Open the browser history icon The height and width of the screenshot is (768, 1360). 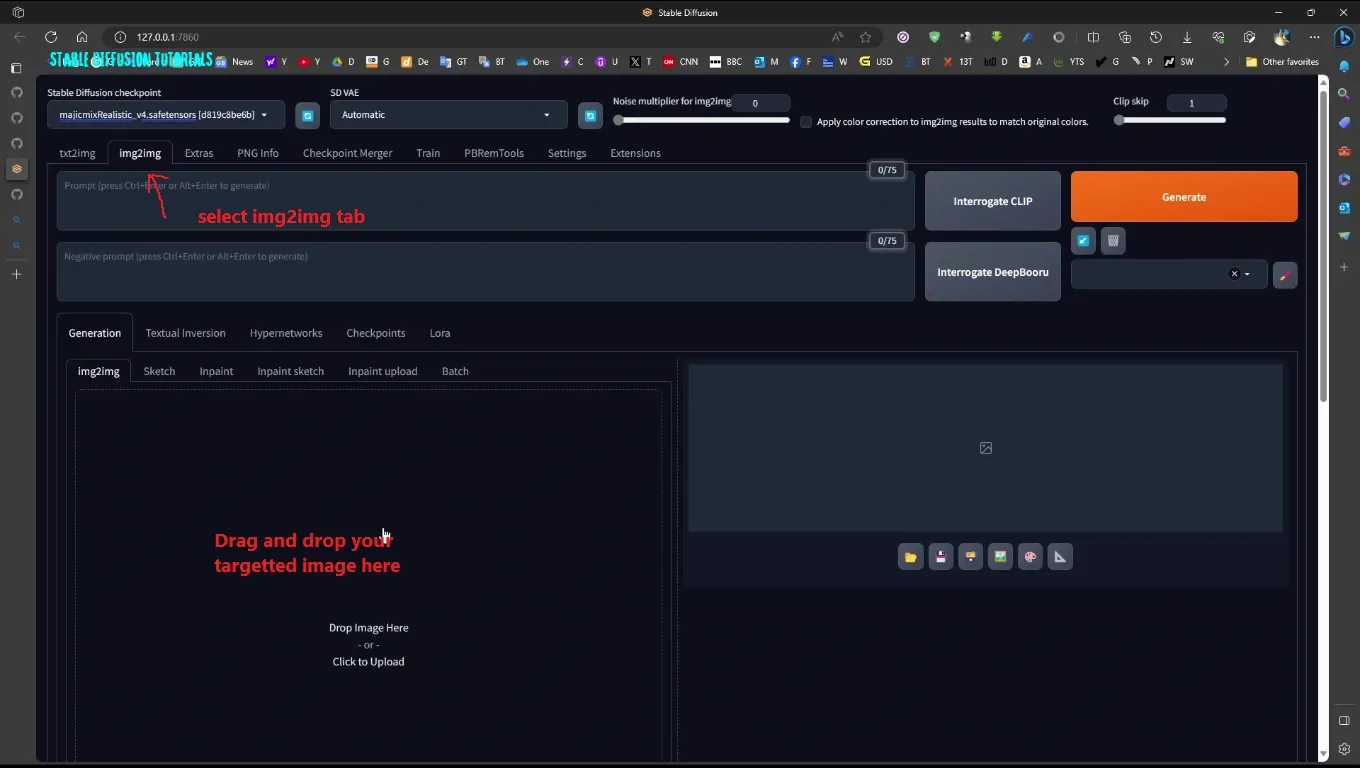[1156, 37]
